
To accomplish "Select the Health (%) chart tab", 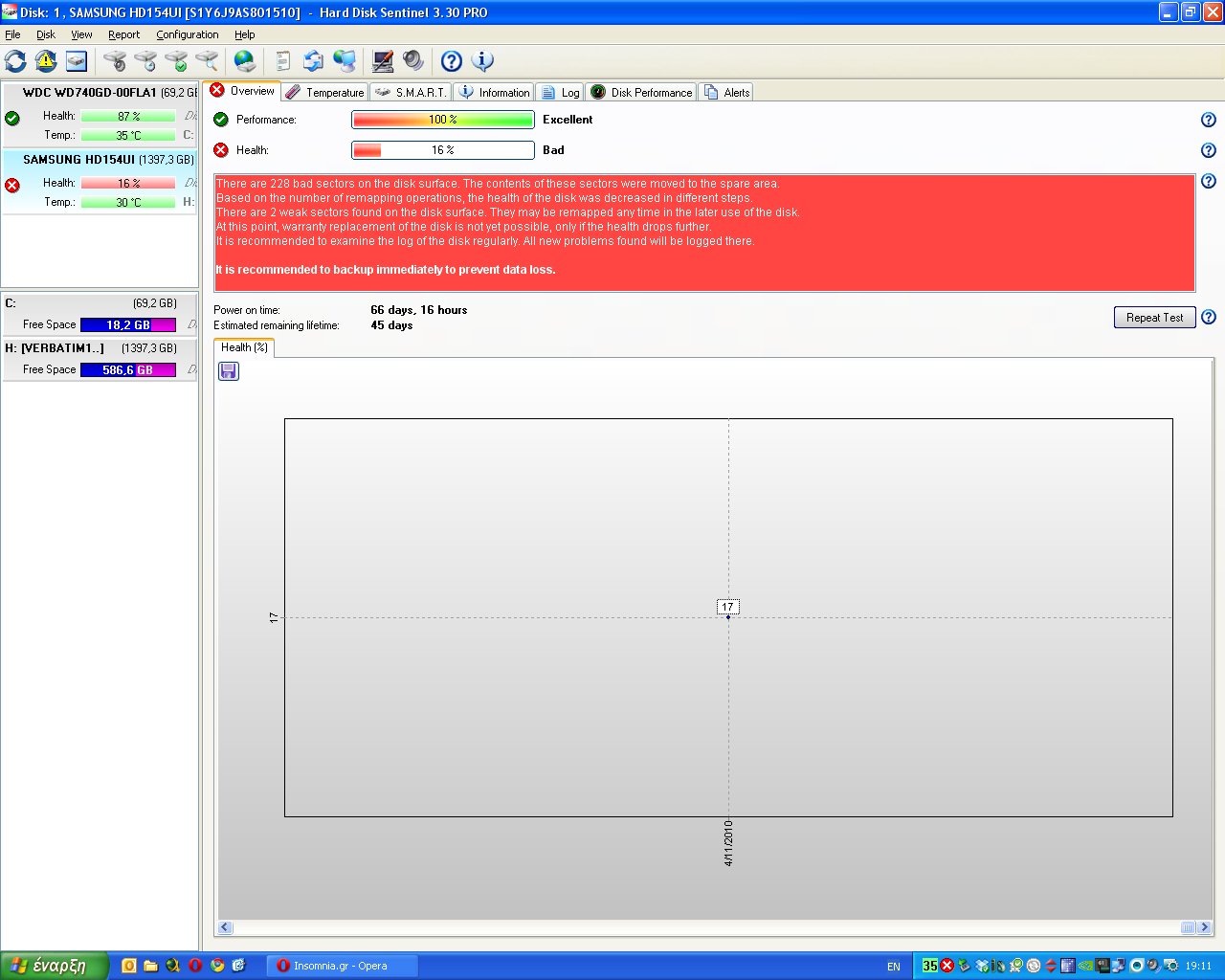I will point(244,347).
